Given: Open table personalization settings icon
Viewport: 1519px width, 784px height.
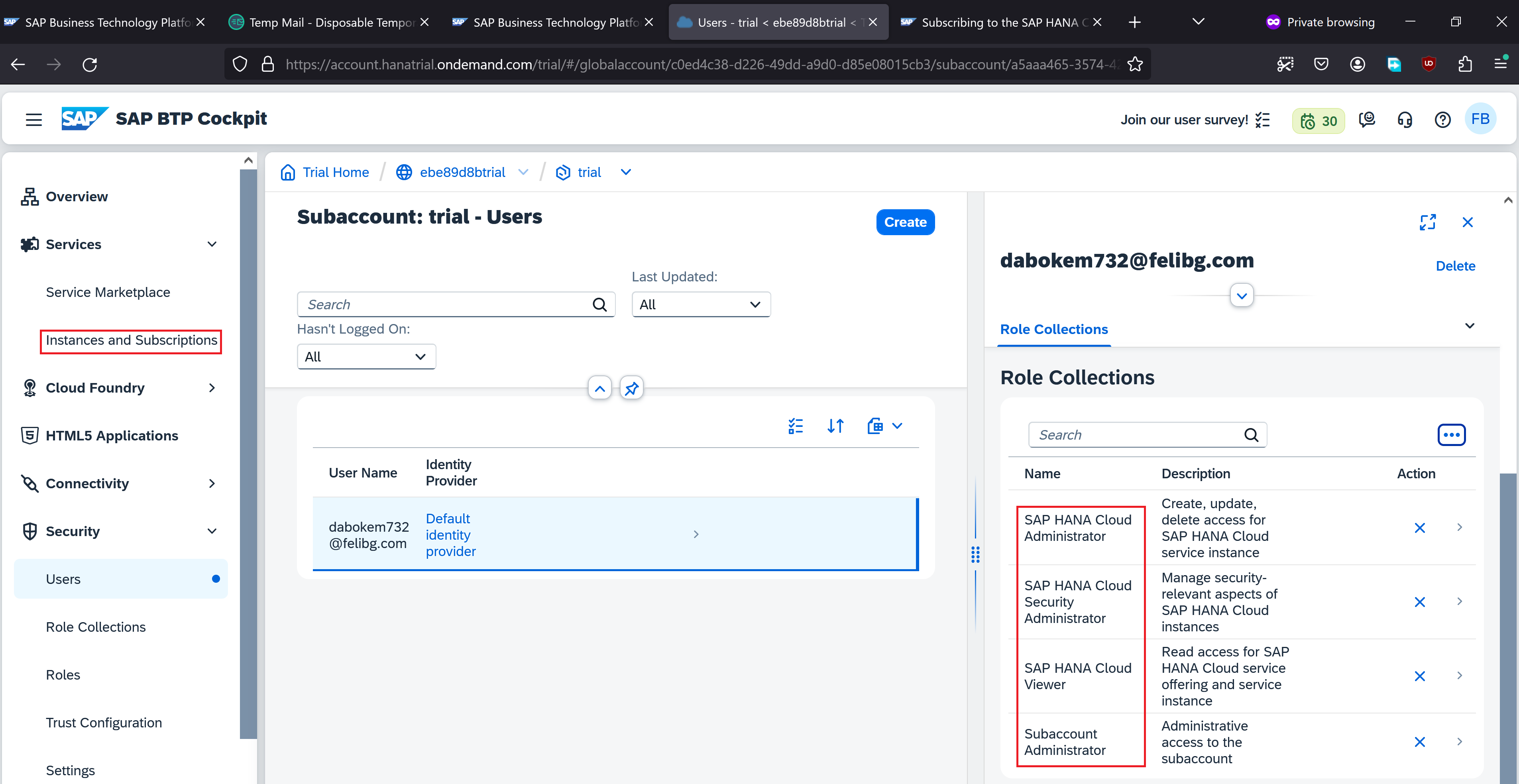Looking at the screenshot, I should click(x=796, y=426).
